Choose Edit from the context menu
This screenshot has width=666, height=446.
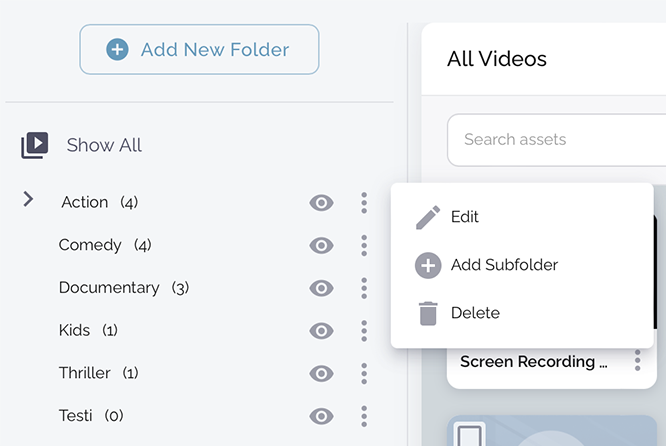coord(465,217)
